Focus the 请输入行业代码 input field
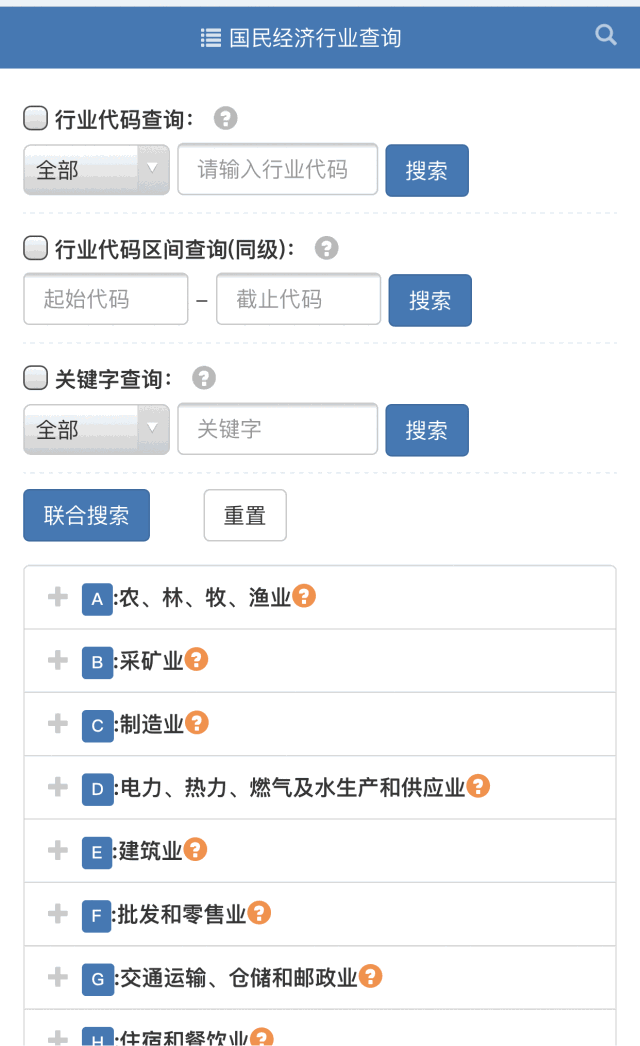 pos(278,169)
